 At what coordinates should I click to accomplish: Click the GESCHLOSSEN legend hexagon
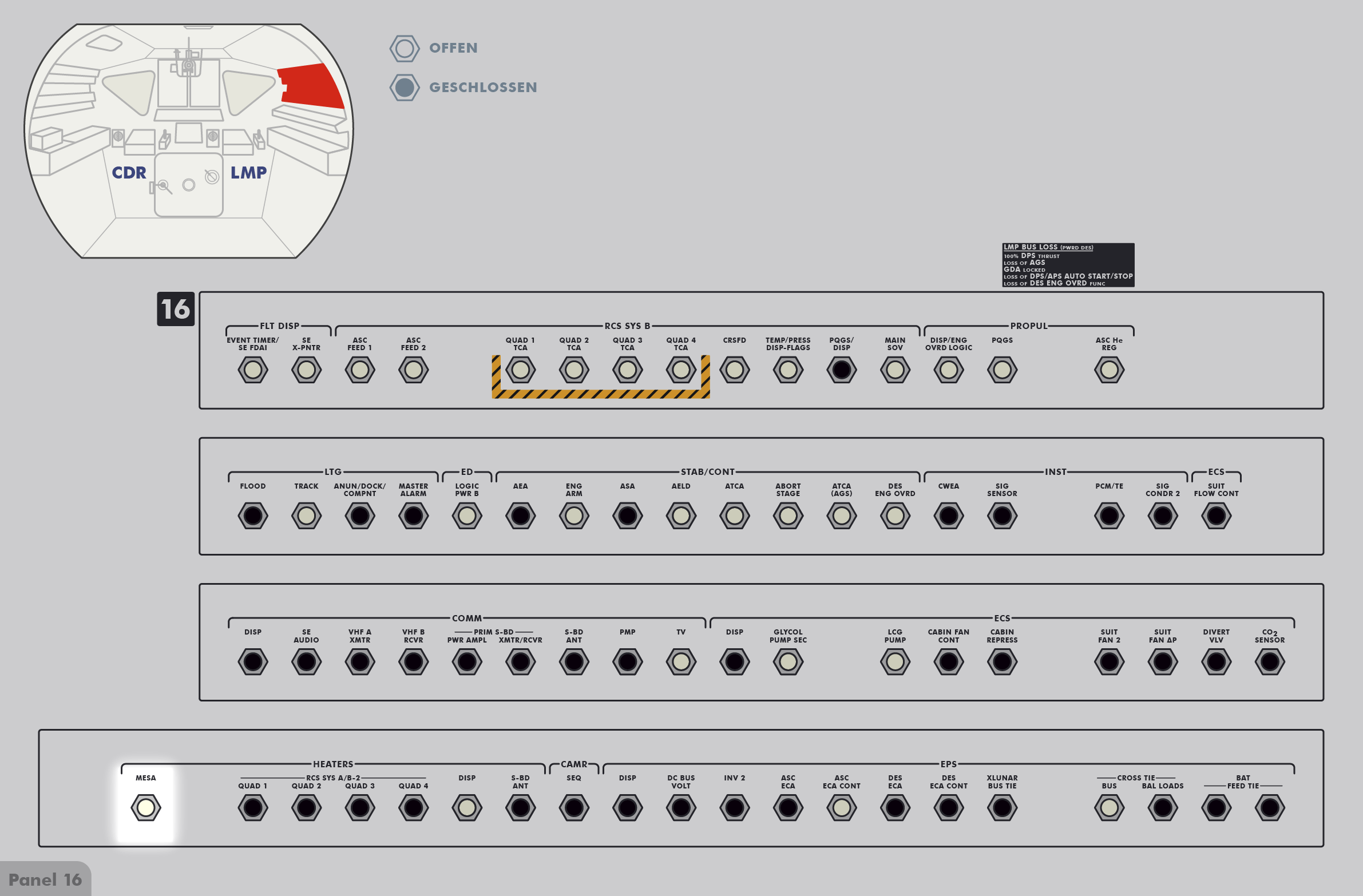[x=405, y=88]
